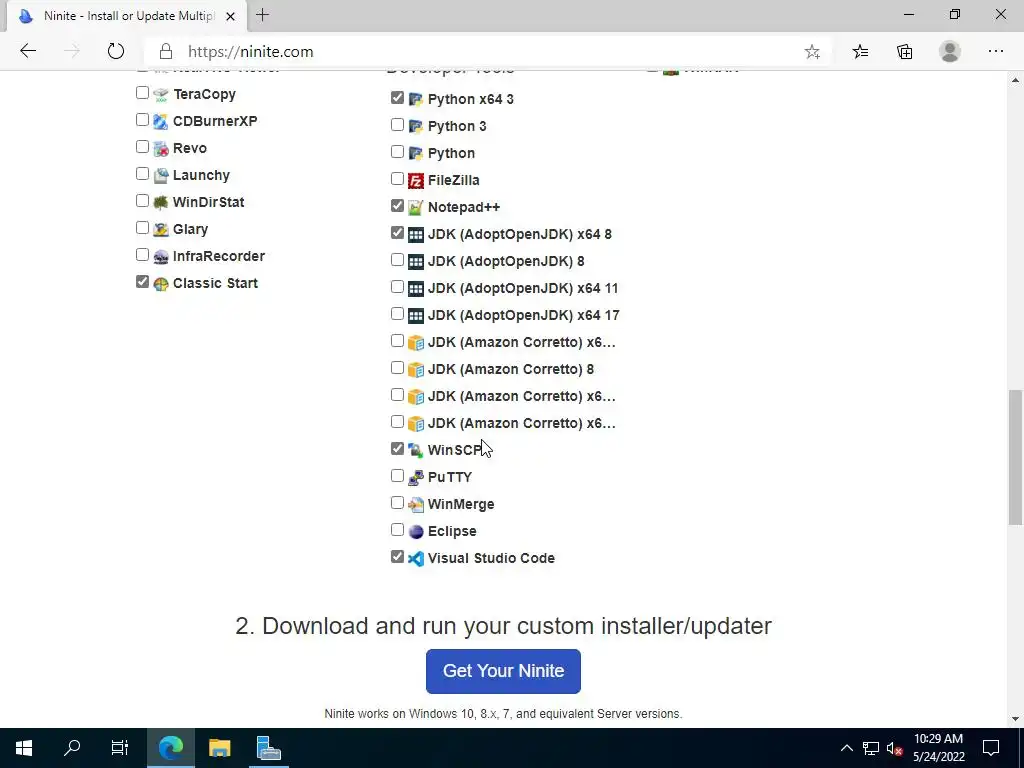Screen dimensions: 1024x768
Task: Click the Classic Start shell icon
Action: tap(161, 284)
